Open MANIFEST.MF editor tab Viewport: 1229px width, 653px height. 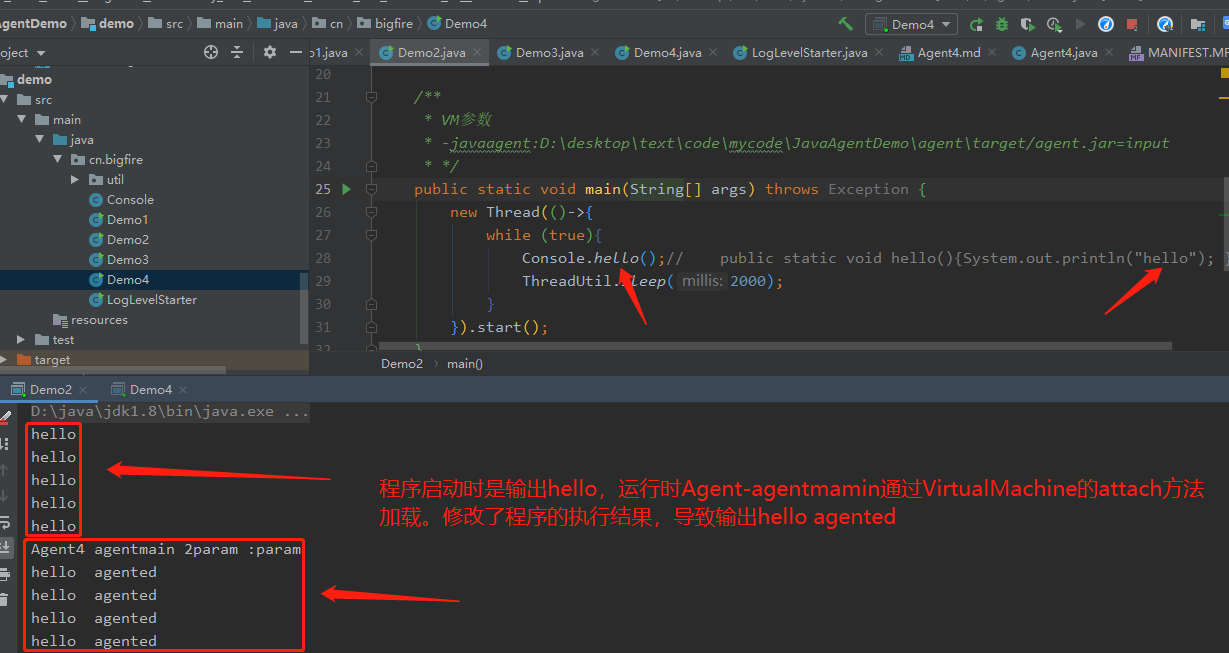tap(1178, 52)
